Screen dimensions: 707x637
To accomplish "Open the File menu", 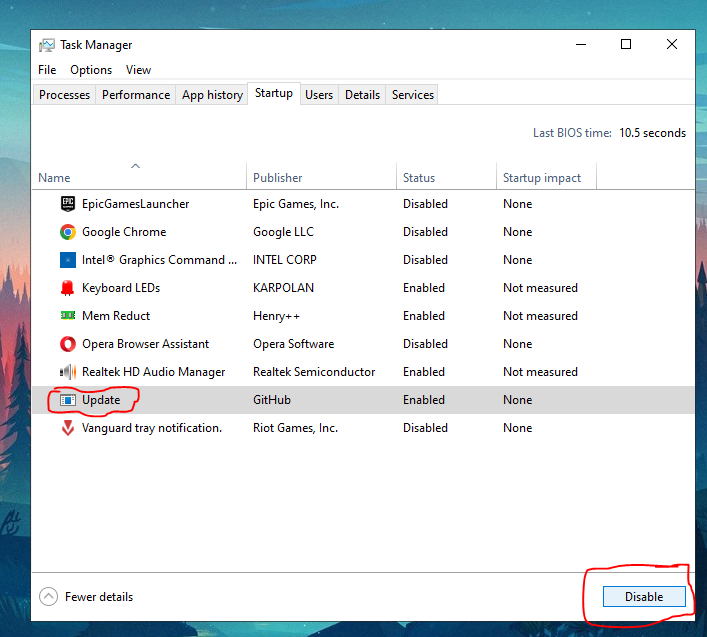I will [47, 70].
